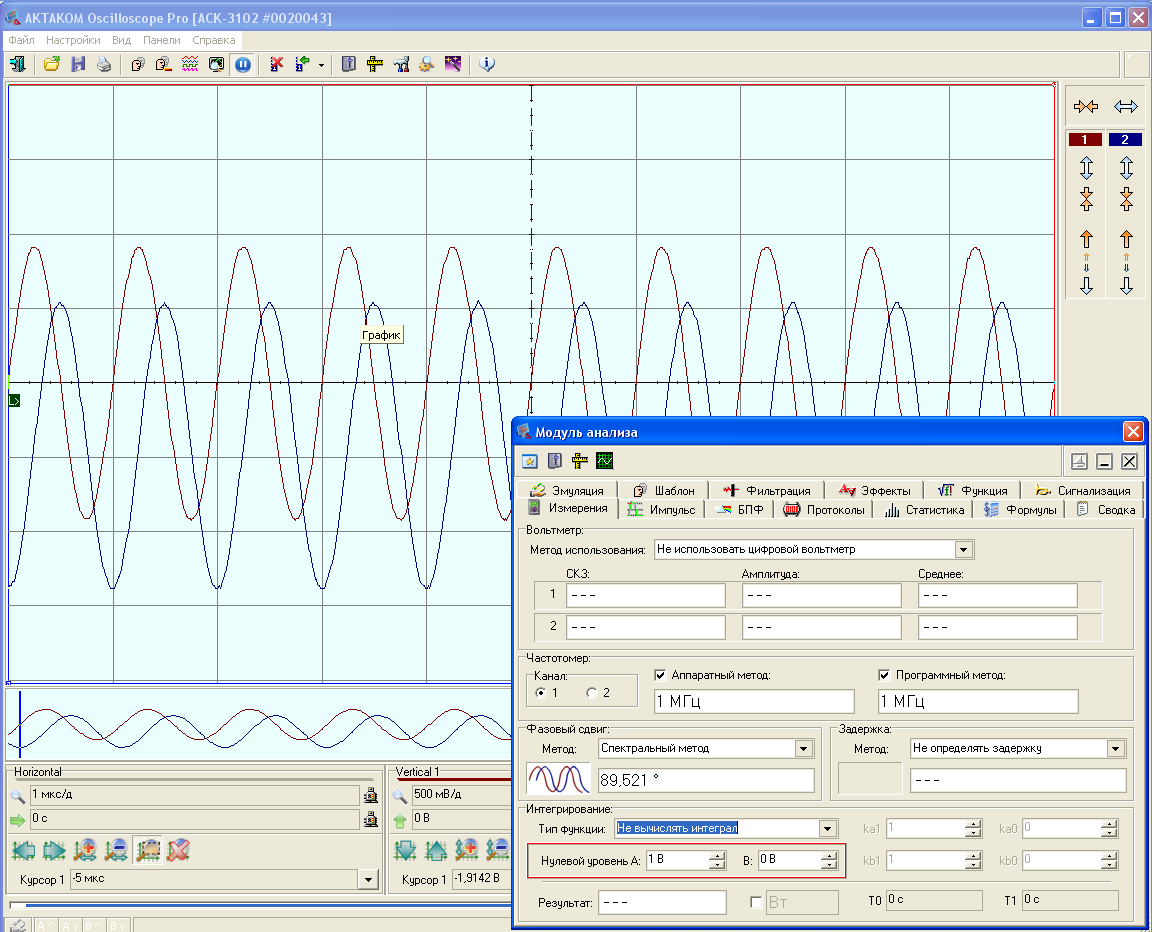Click the horizontal shift-left arrow icon

point(24,850)
